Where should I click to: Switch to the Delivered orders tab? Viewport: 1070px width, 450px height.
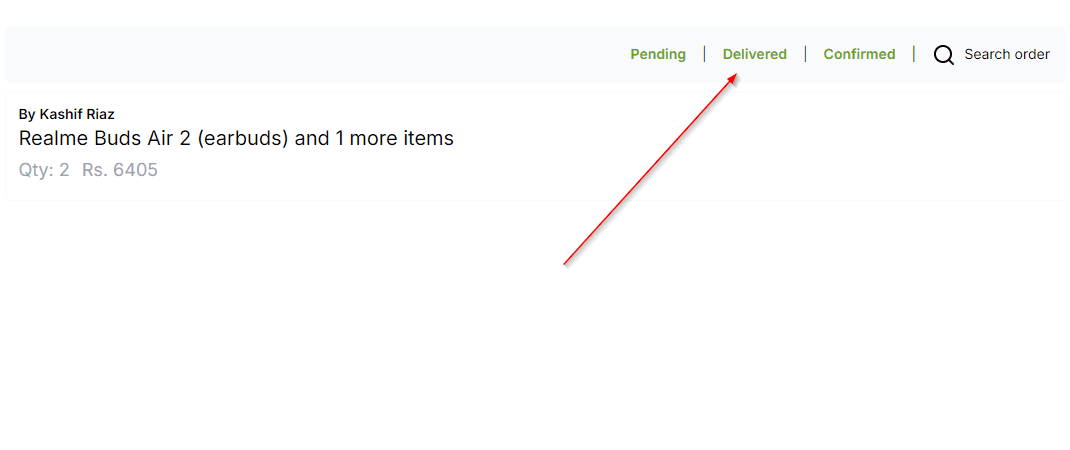coord(755,55)
